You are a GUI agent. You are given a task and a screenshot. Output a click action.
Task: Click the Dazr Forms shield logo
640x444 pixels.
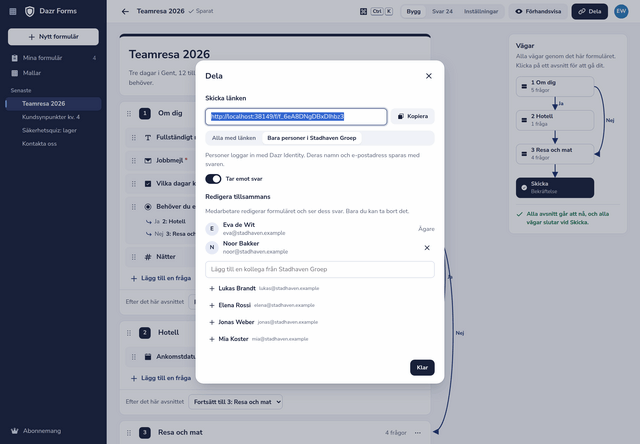click(x=29, y=11)
